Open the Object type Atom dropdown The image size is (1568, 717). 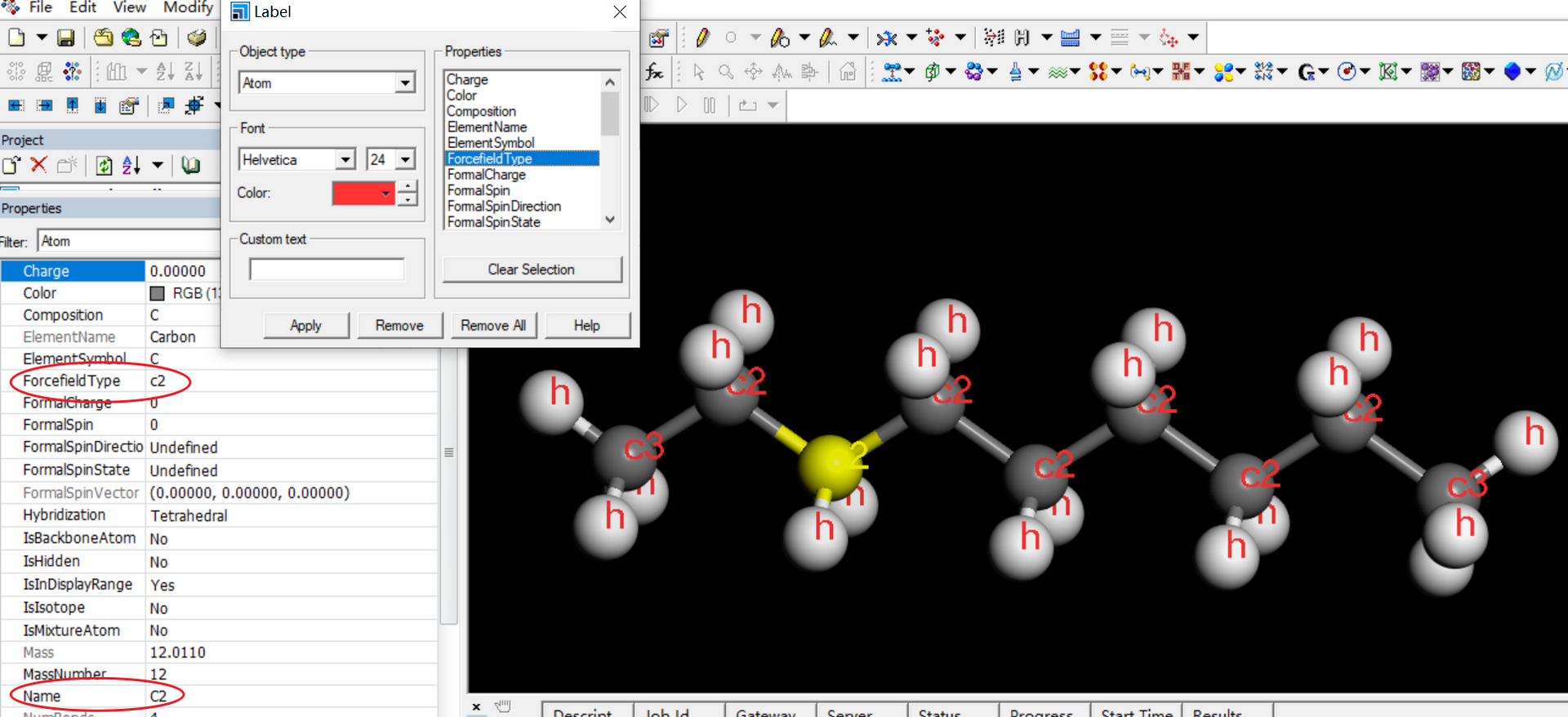405,82
